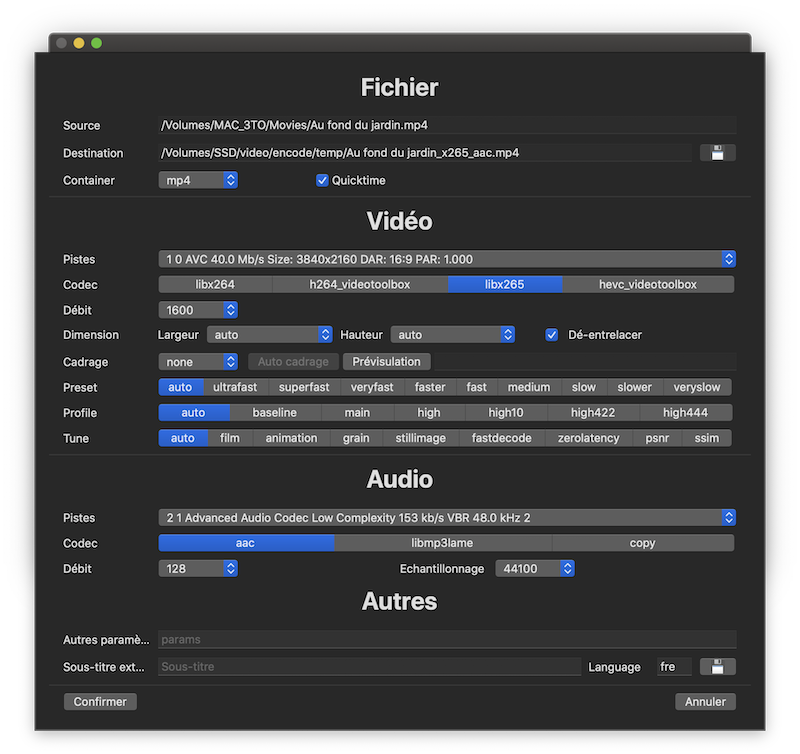Screen dimensions: 800x754
Task: Select the libmp3lame audio codec
Action: pyautogui.click(x=442, y=543)
